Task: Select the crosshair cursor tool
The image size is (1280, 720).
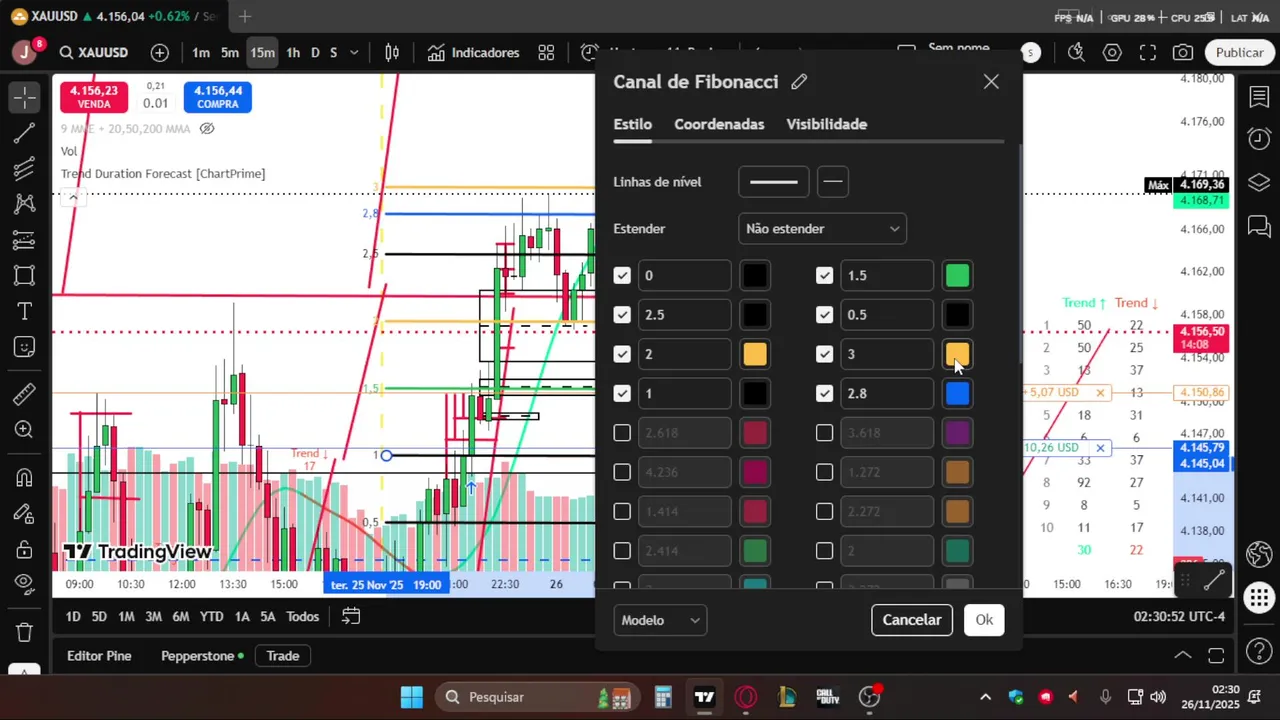Action: click(x=24, y=97)
